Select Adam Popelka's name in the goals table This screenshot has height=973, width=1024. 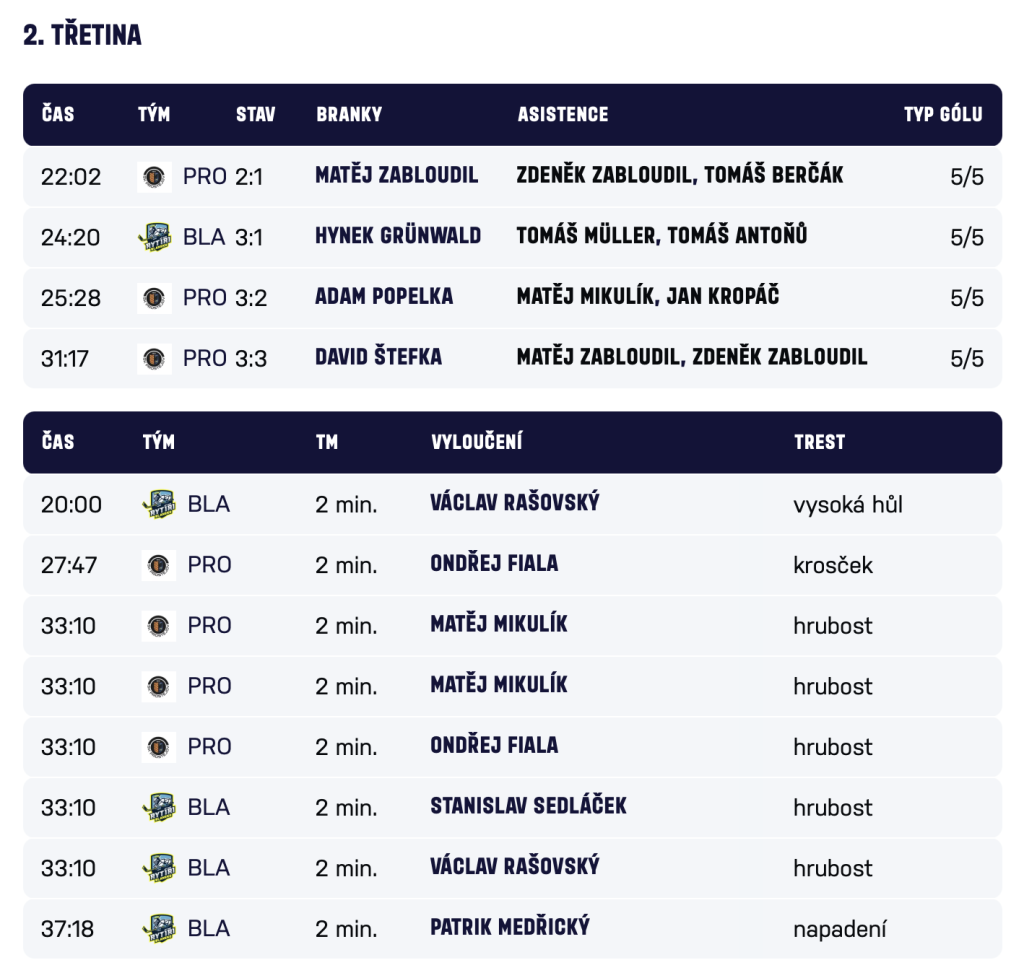[x=384, y=296]
